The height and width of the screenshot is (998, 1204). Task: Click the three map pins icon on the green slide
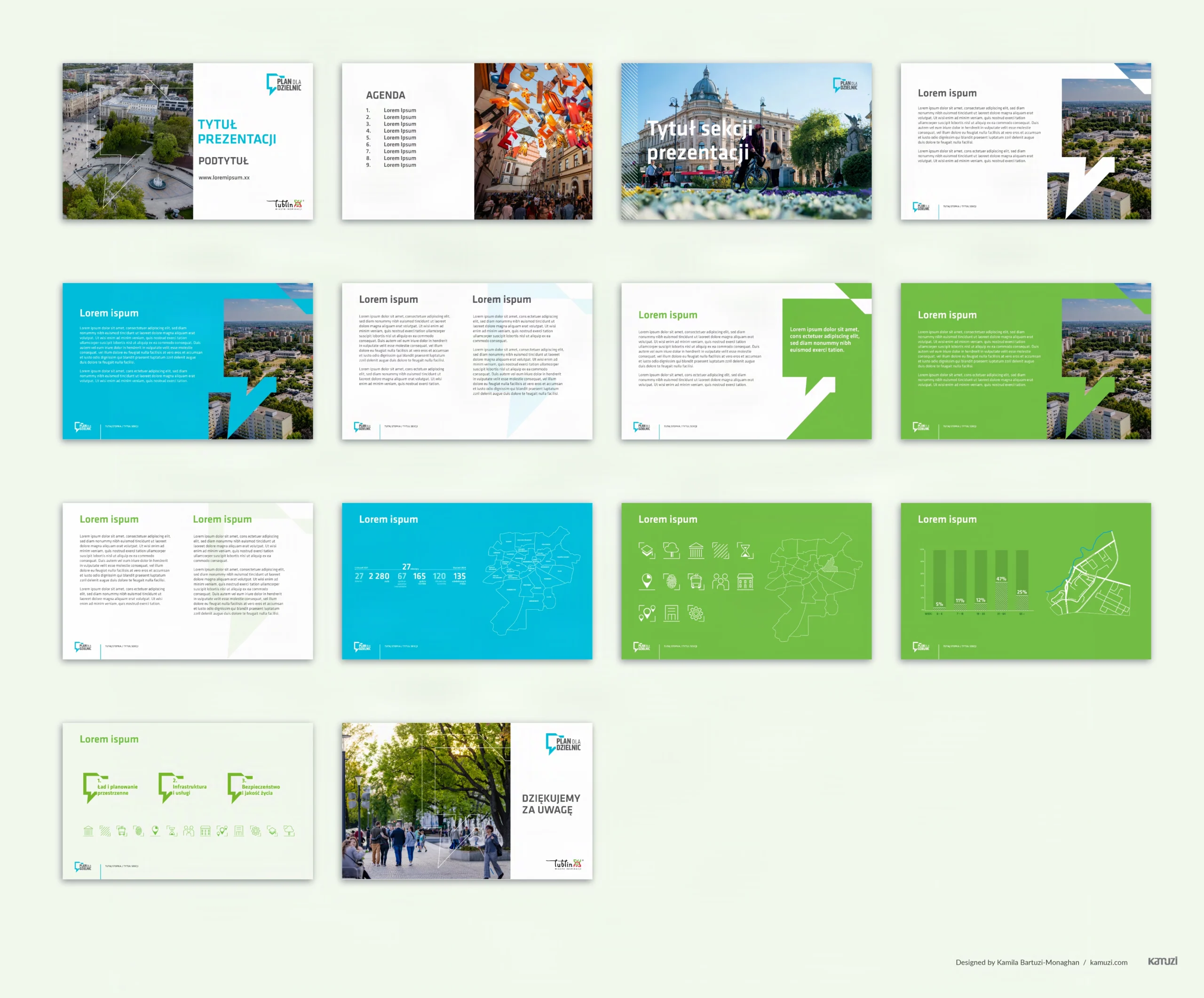(x=647, y=613)
